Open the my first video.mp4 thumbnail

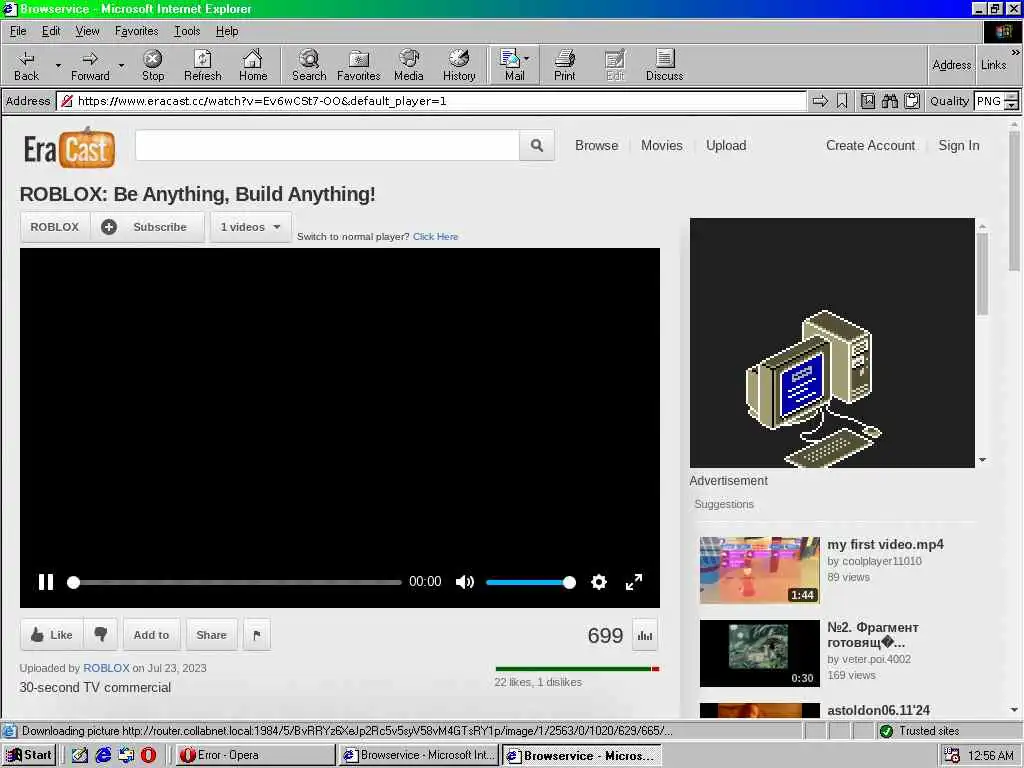(x=760, y=570)
